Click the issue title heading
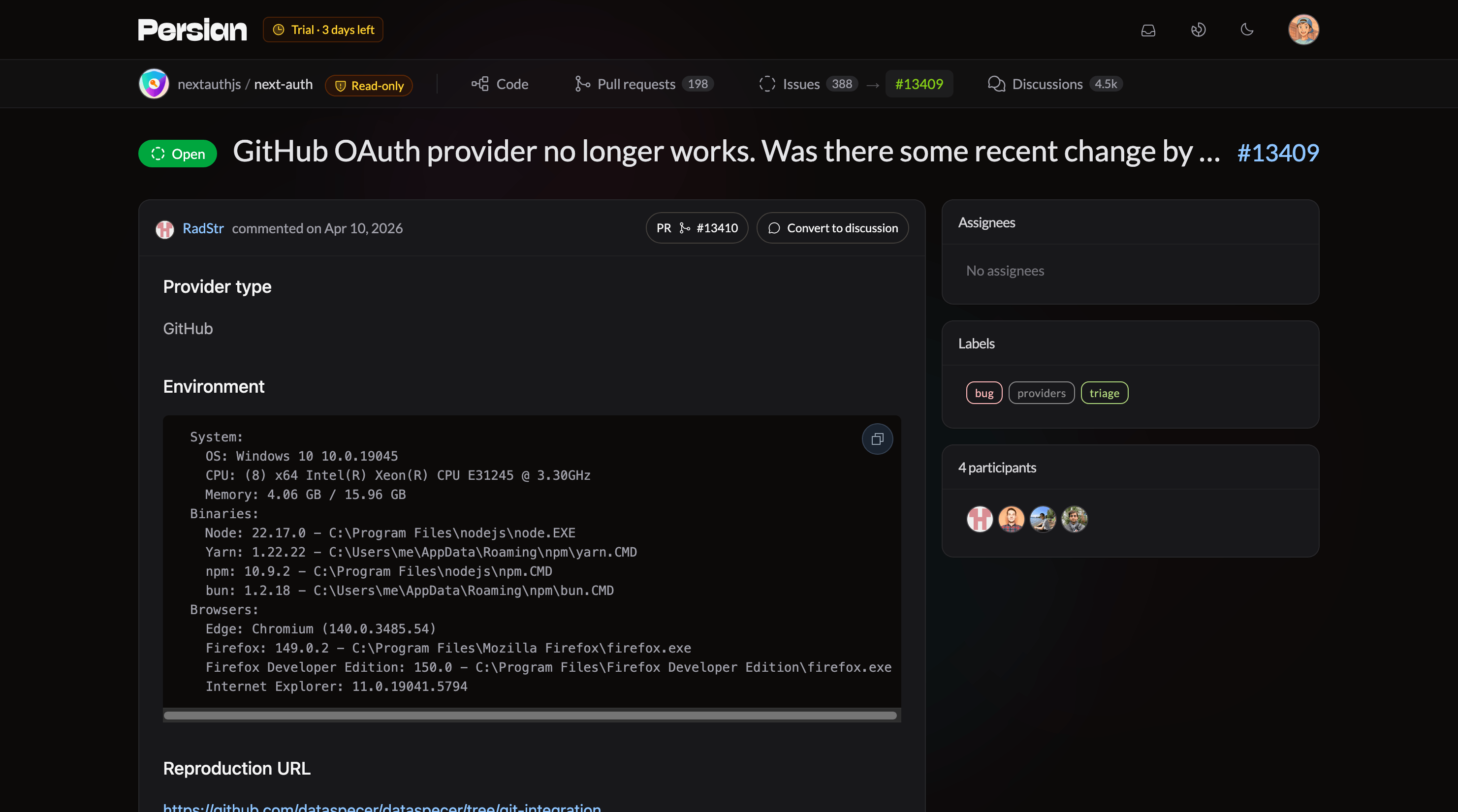Image resolution: width=1458 pixels, height=812 pixels. point(727,152)
